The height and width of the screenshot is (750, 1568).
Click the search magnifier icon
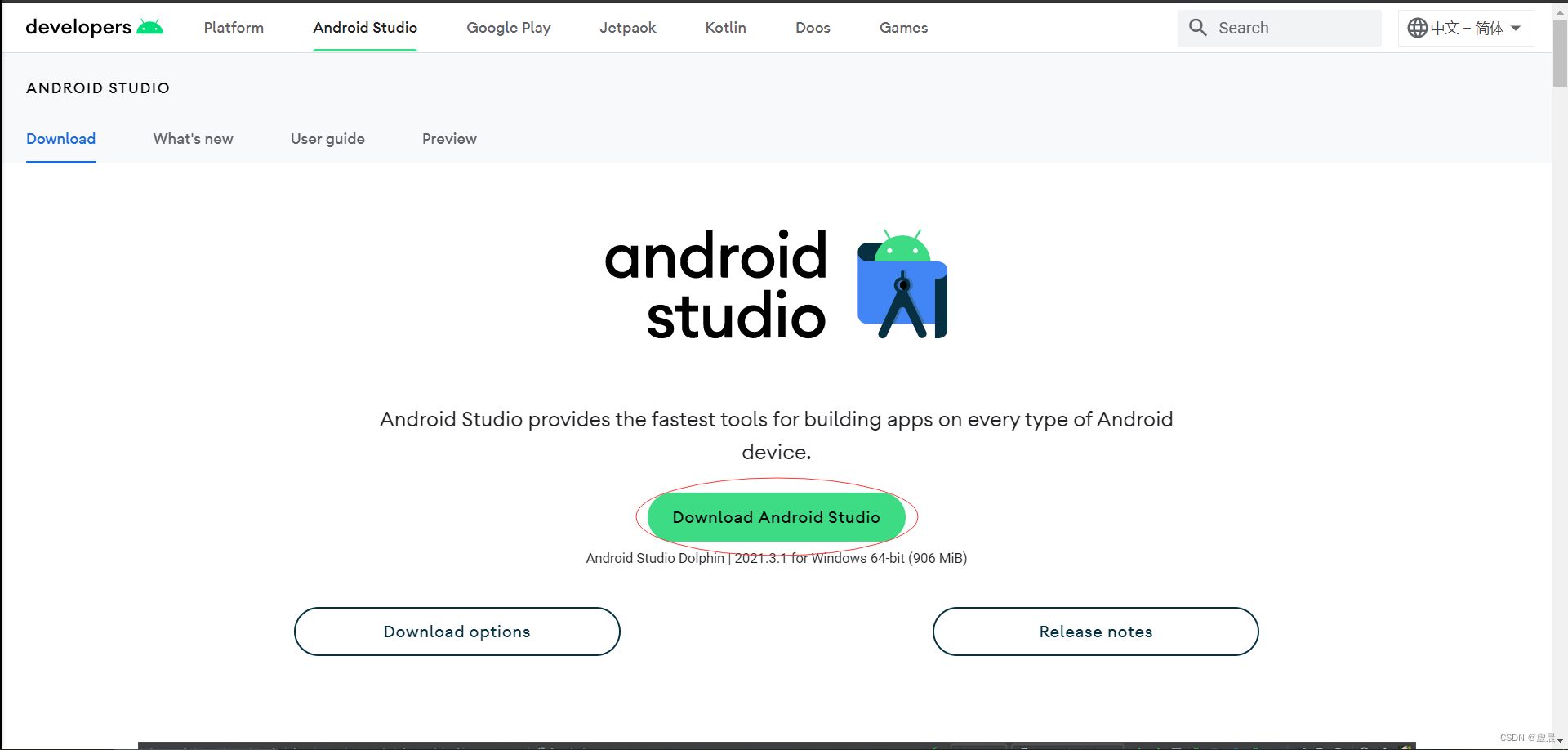[x=1197, y=27]
